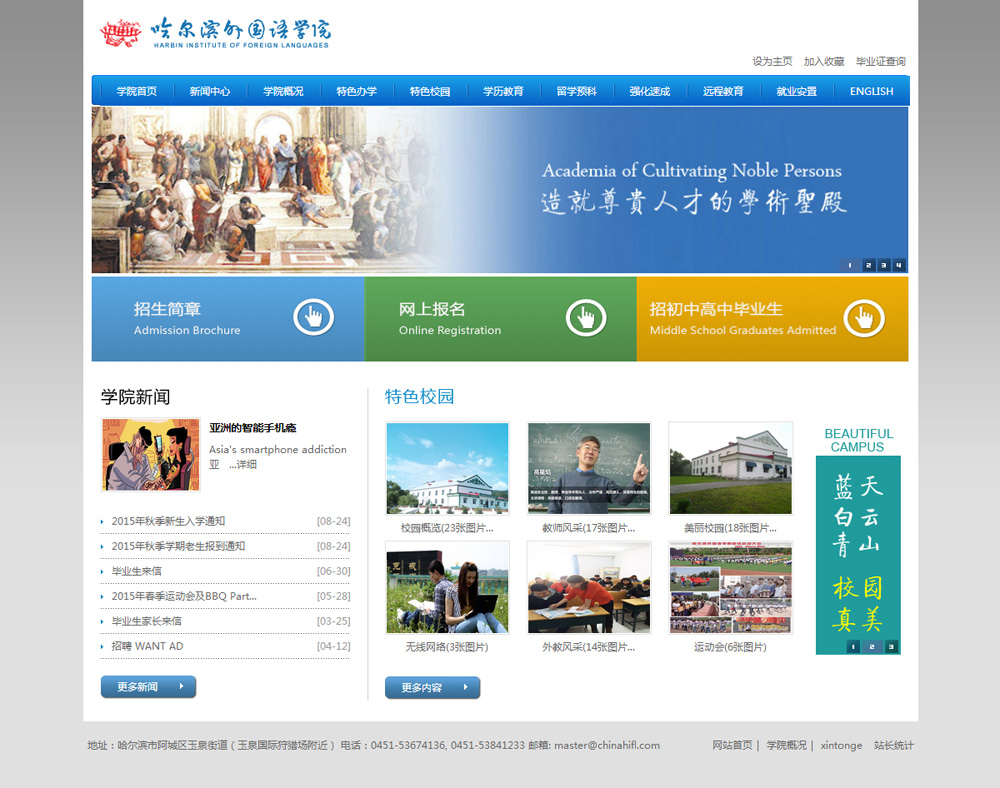Go to main banner slide 2
The height and width of the screenshot is (788, 1000).
868,265
